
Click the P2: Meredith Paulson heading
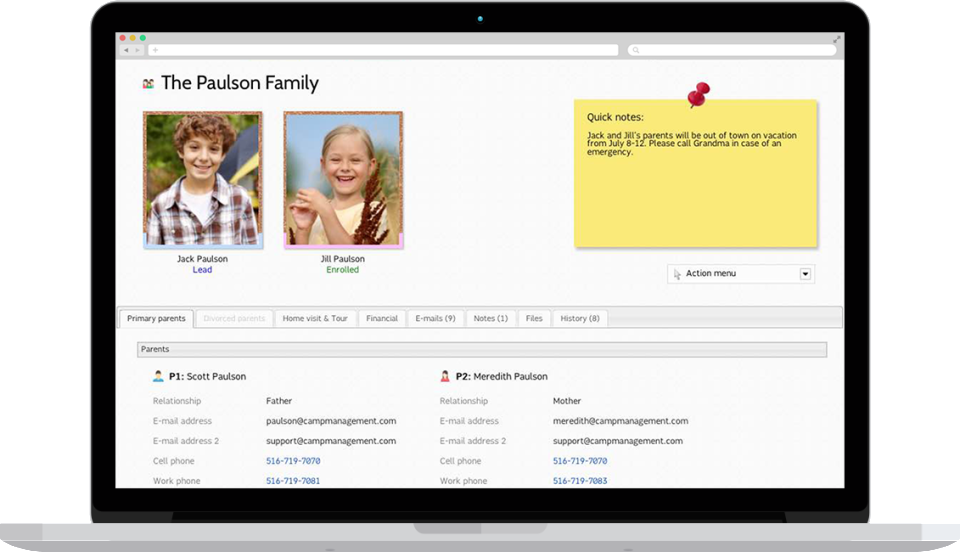501,376
